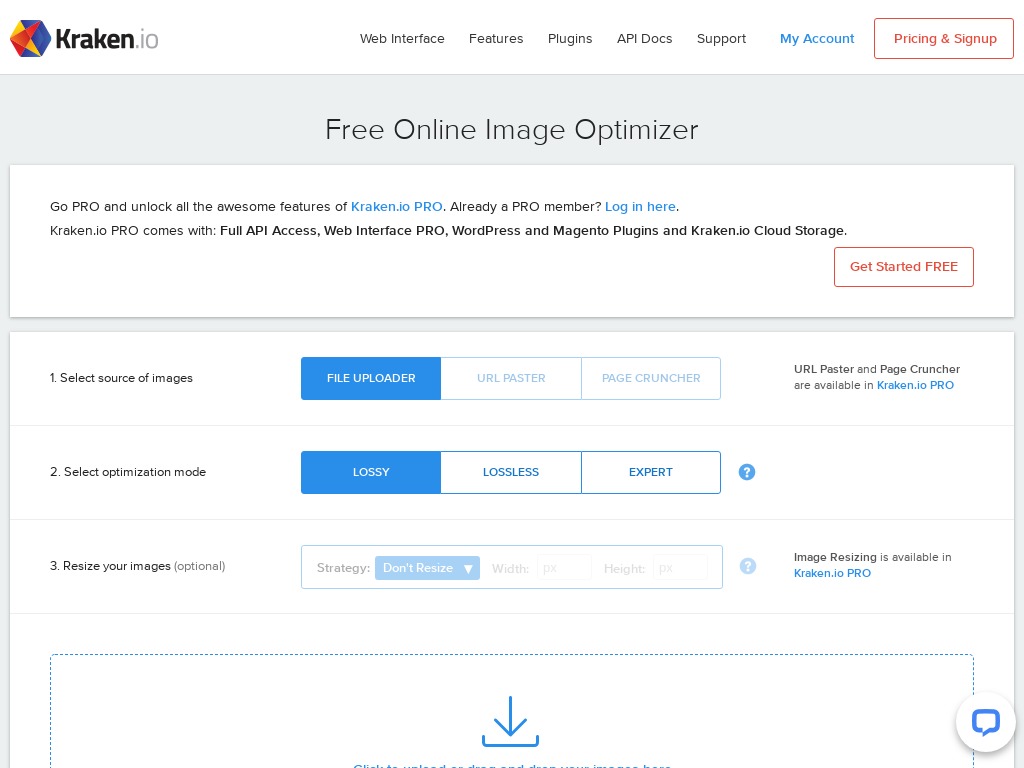Open Plugins in the navigation
The height and width of the screenshot is (768, 1024).
point(570,39)
